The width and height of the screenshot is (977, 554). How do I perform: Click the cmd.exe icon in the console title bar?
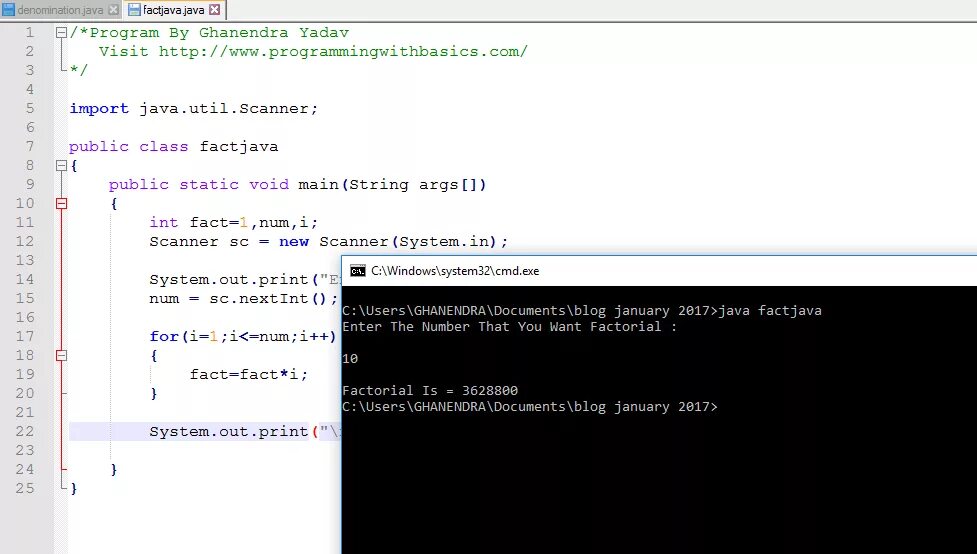tap(358, 270)
